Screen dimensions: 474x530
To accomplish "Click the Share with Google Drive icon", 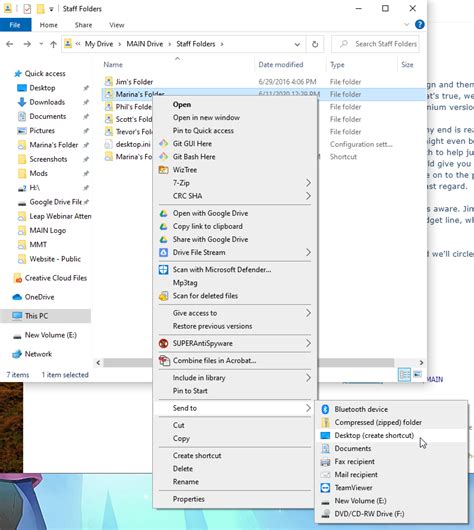I will 164,239.
